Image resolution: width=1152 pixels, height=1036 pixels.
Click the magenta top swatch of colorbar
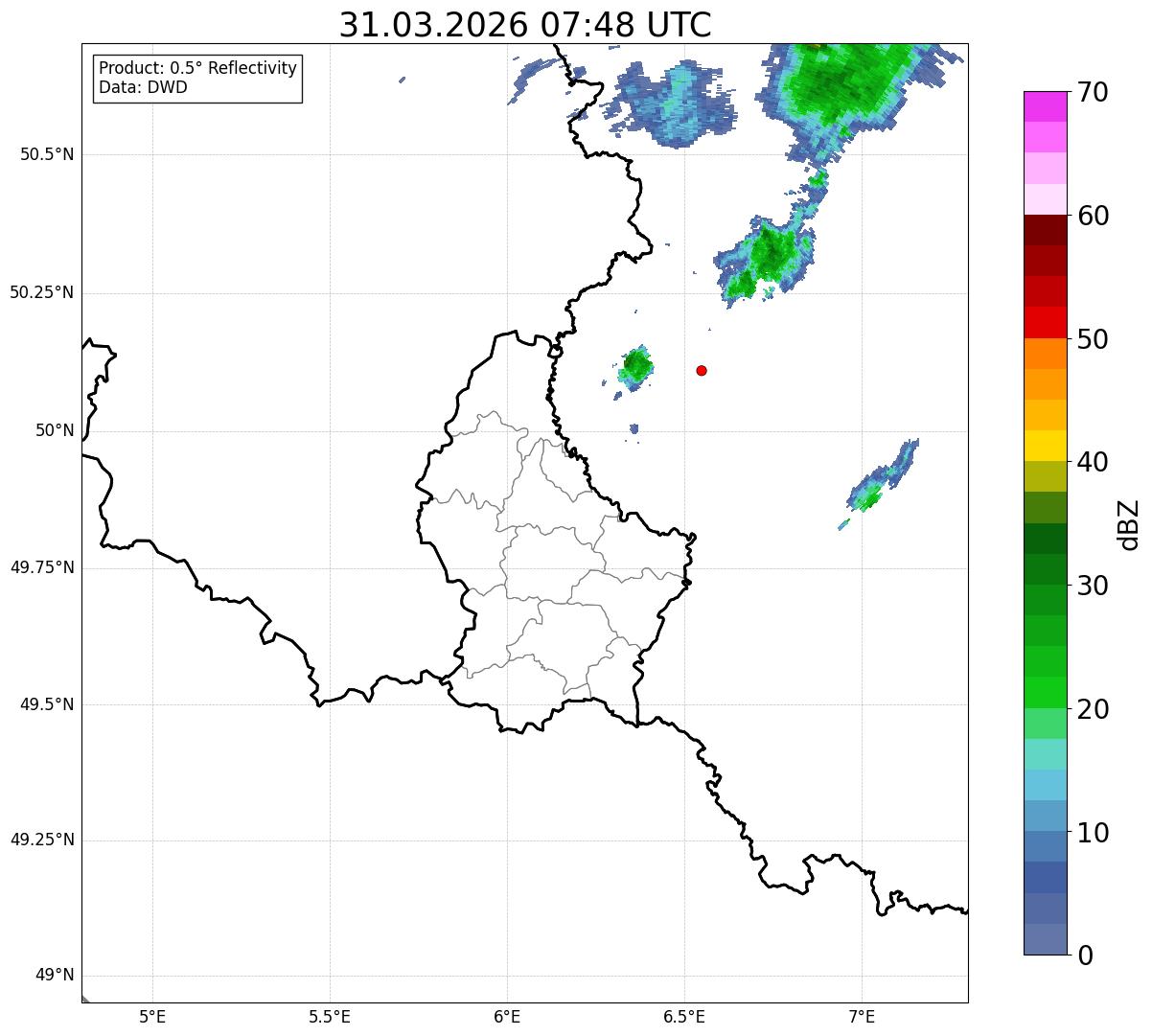tap(1046, 106)
